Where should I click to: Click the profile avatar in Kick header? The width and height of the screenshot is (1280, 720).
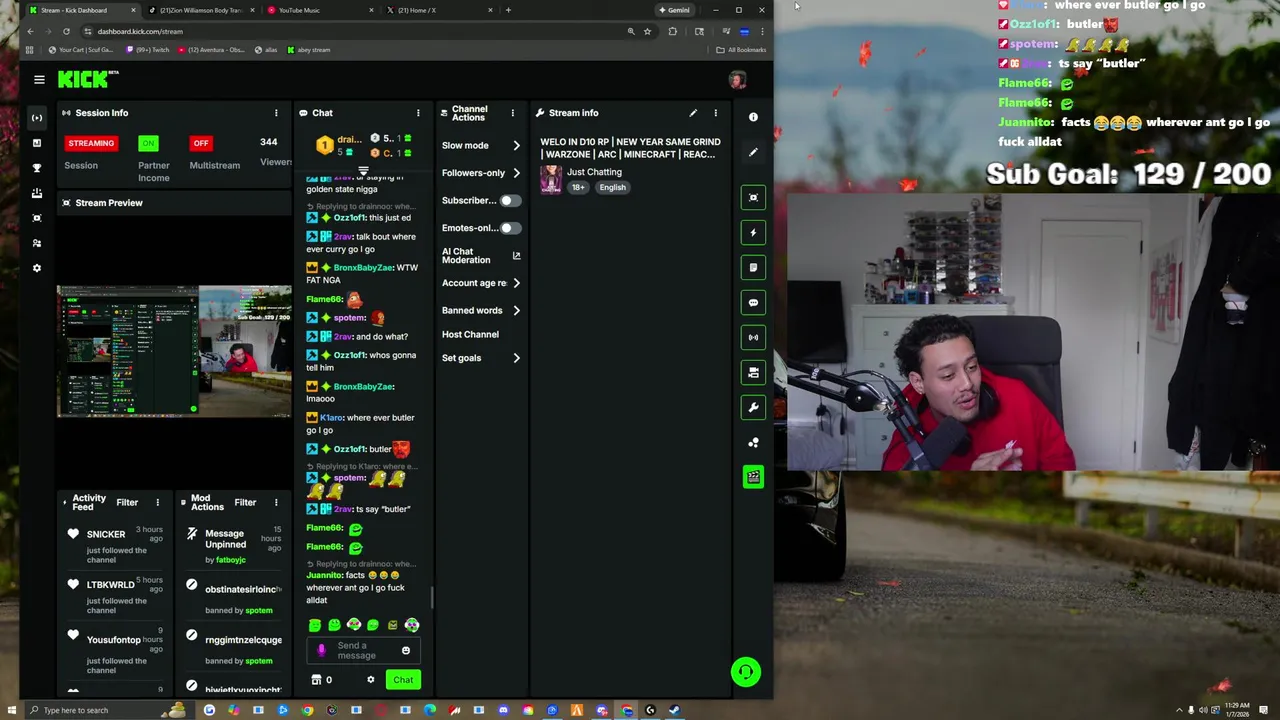tap(737, 80)
